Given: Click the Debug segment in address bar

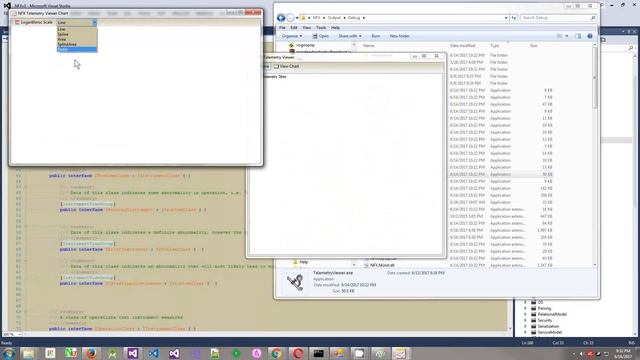Looking at the screenshot, I should click(354, 18).
